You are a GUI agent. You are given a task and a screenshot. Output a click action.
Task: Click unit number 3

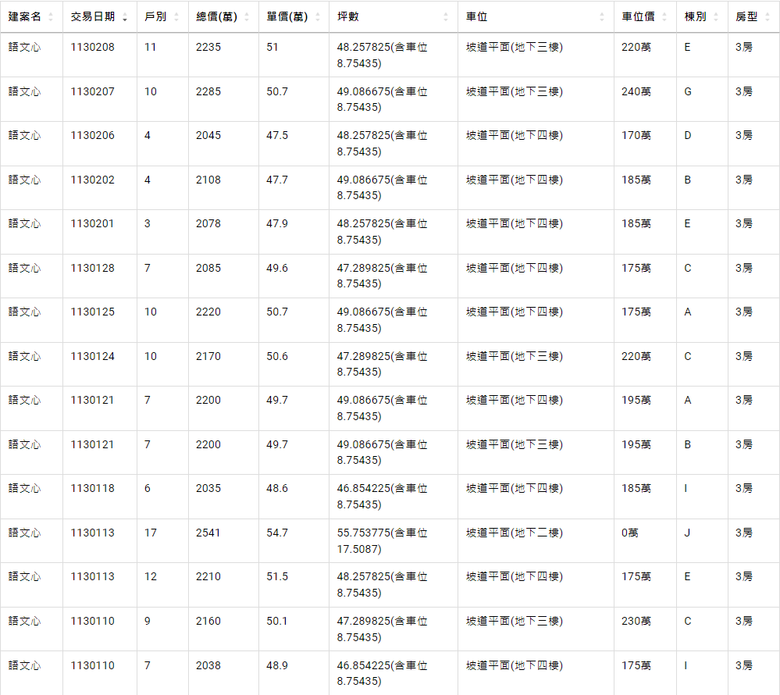click(x=147, y=223)
